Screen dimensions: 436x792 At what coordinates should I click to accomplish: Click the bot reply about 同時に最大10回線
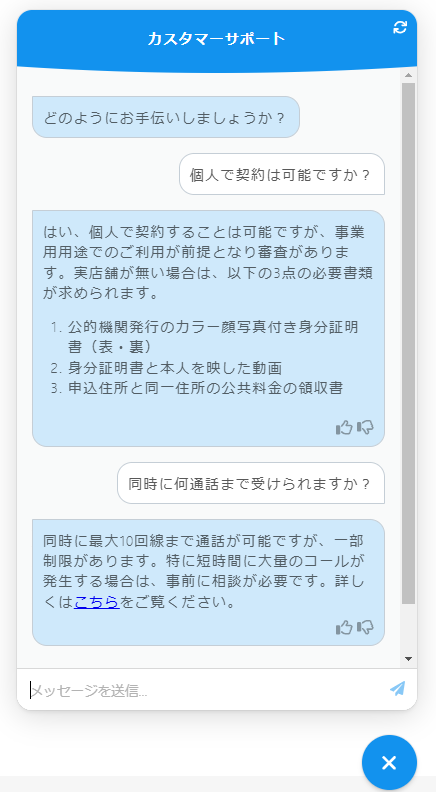coord(208,582)
